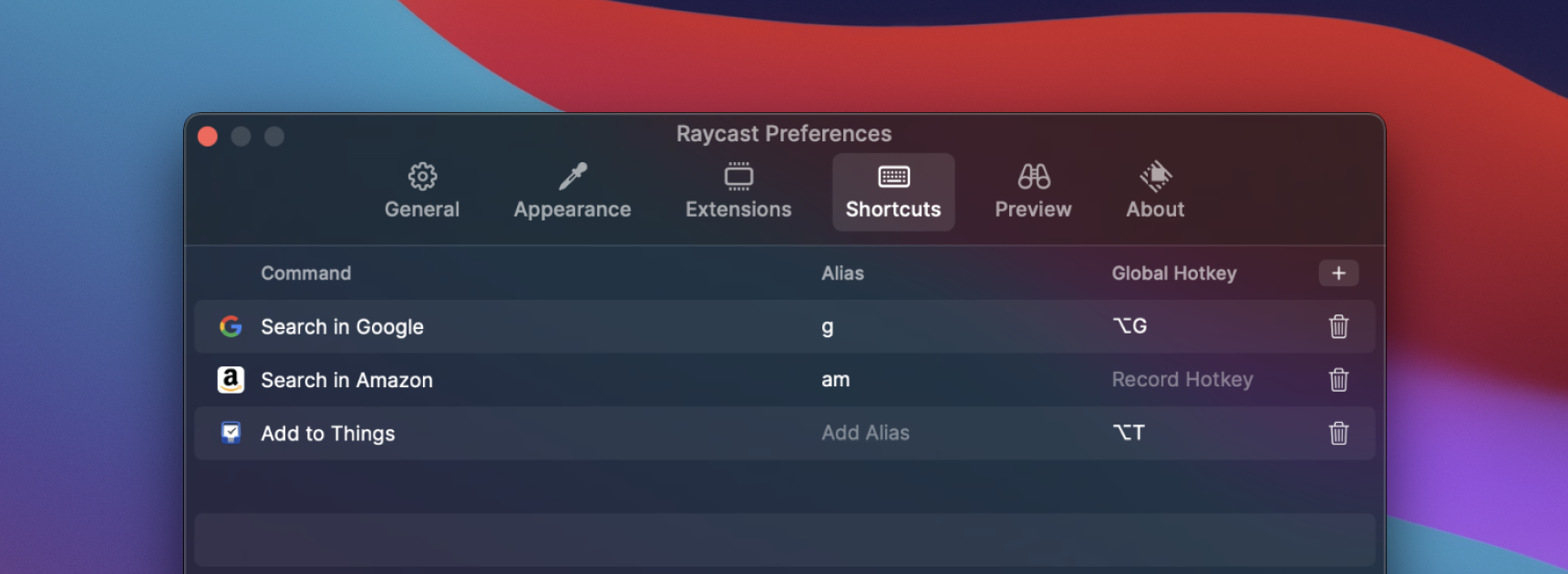
Task: Edit the 'g' alias for Google
Action: [828, 326]
